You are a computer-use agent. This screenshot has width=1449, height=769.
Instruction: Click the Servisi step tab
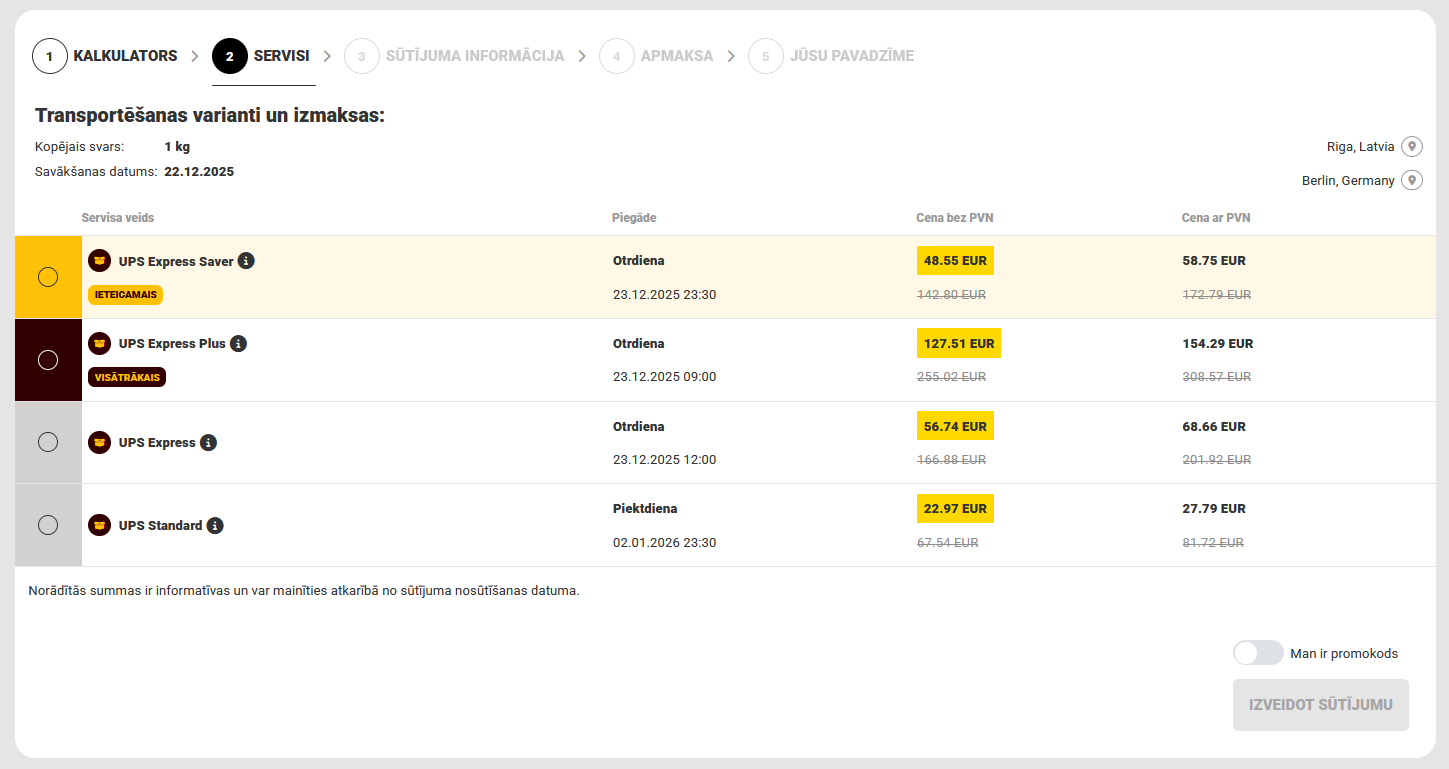[x=262, y=56]
